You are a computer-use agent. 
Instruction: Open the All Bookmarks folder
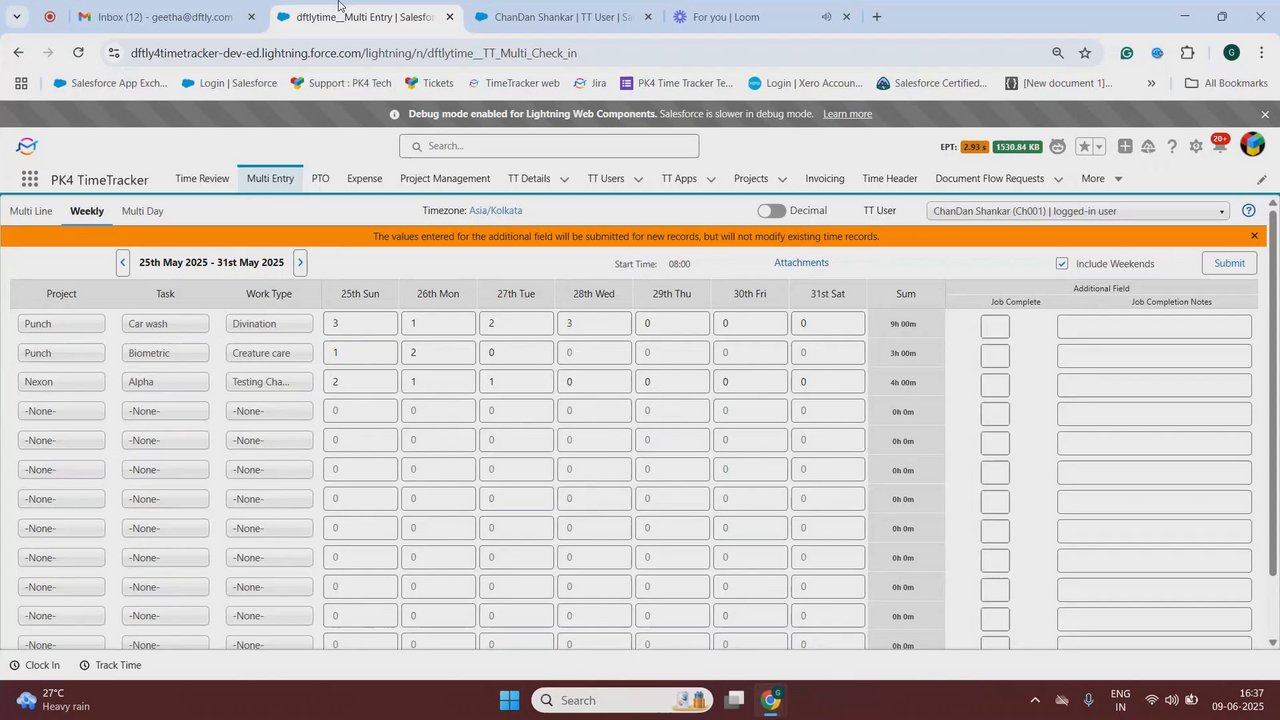[1226, 84]
